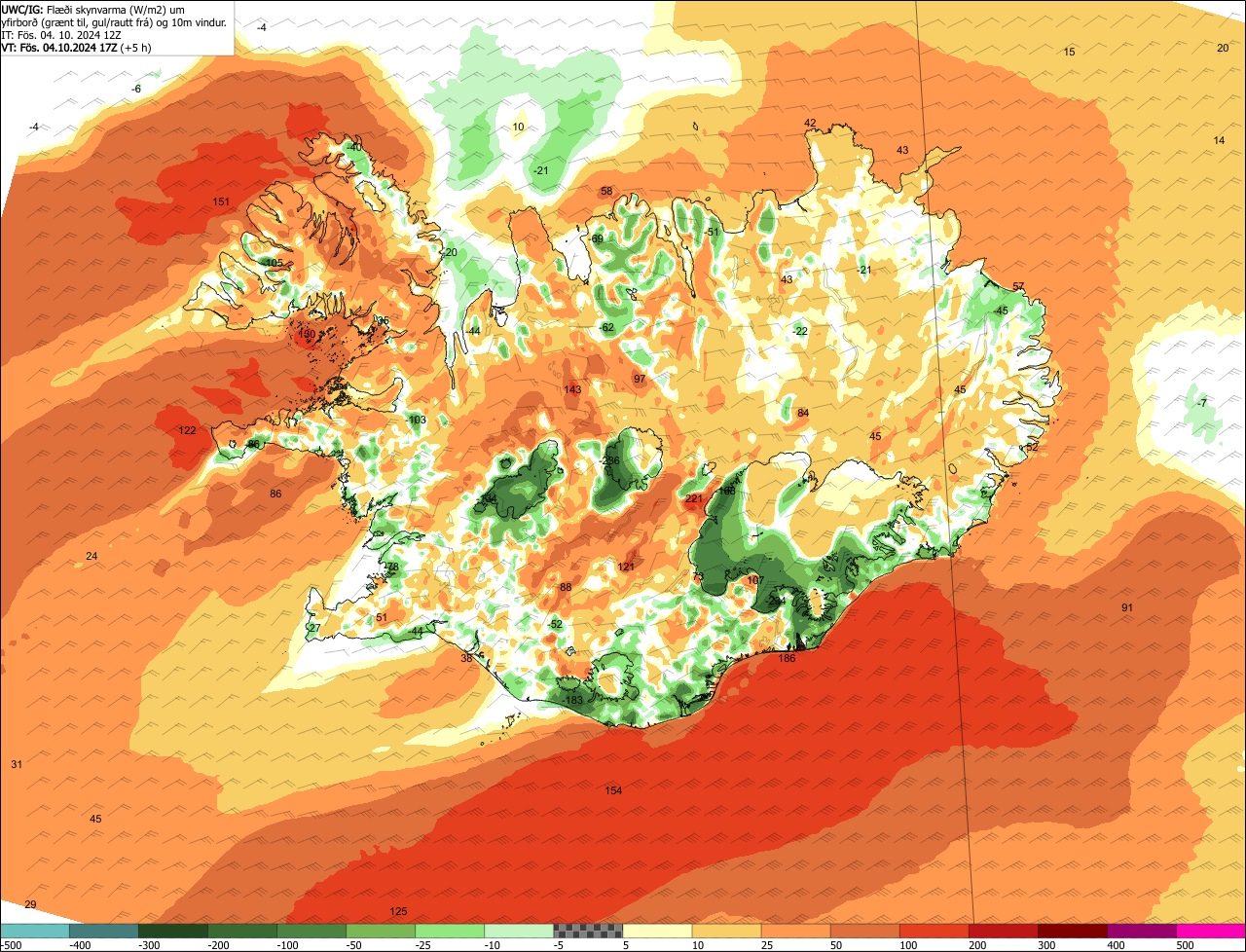Pick the -50 to -25 legend swatch
Image resolution: width=1246 pixels, height=952 pixels.
(381, 931)
